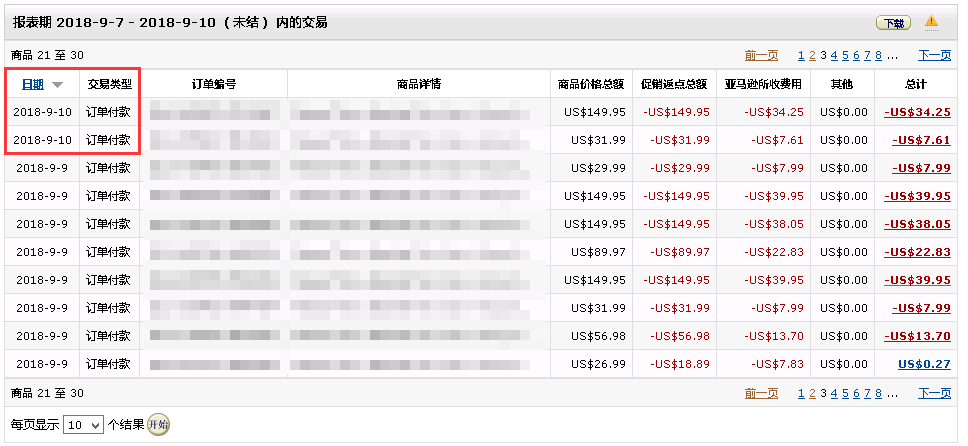Screen dimensions: 968x446
Task: Click the sort arrow beside 日期
Action: [x=57, y=85]
